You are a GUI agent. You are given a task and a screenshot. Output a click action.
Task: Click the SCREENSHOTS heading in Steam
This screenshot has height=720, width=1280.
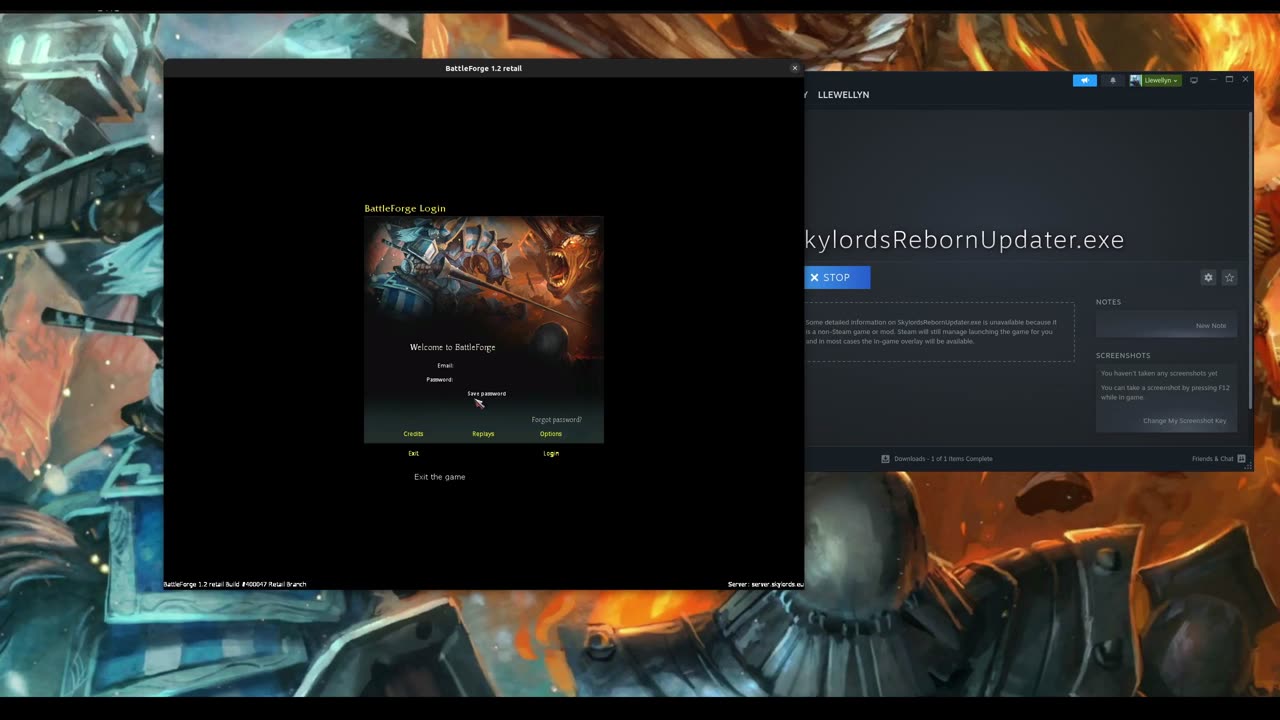pyautogui.click(x=1123, y=356)
